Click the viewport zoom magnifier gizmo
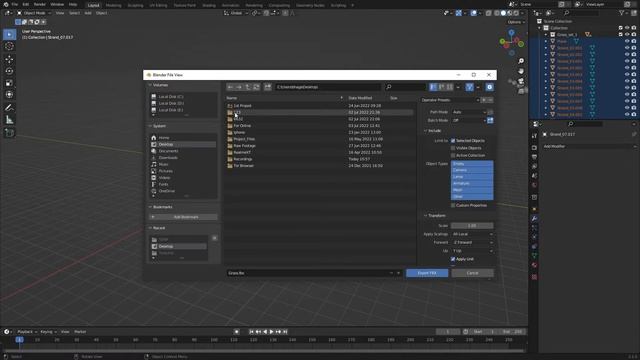 (521, 61)
